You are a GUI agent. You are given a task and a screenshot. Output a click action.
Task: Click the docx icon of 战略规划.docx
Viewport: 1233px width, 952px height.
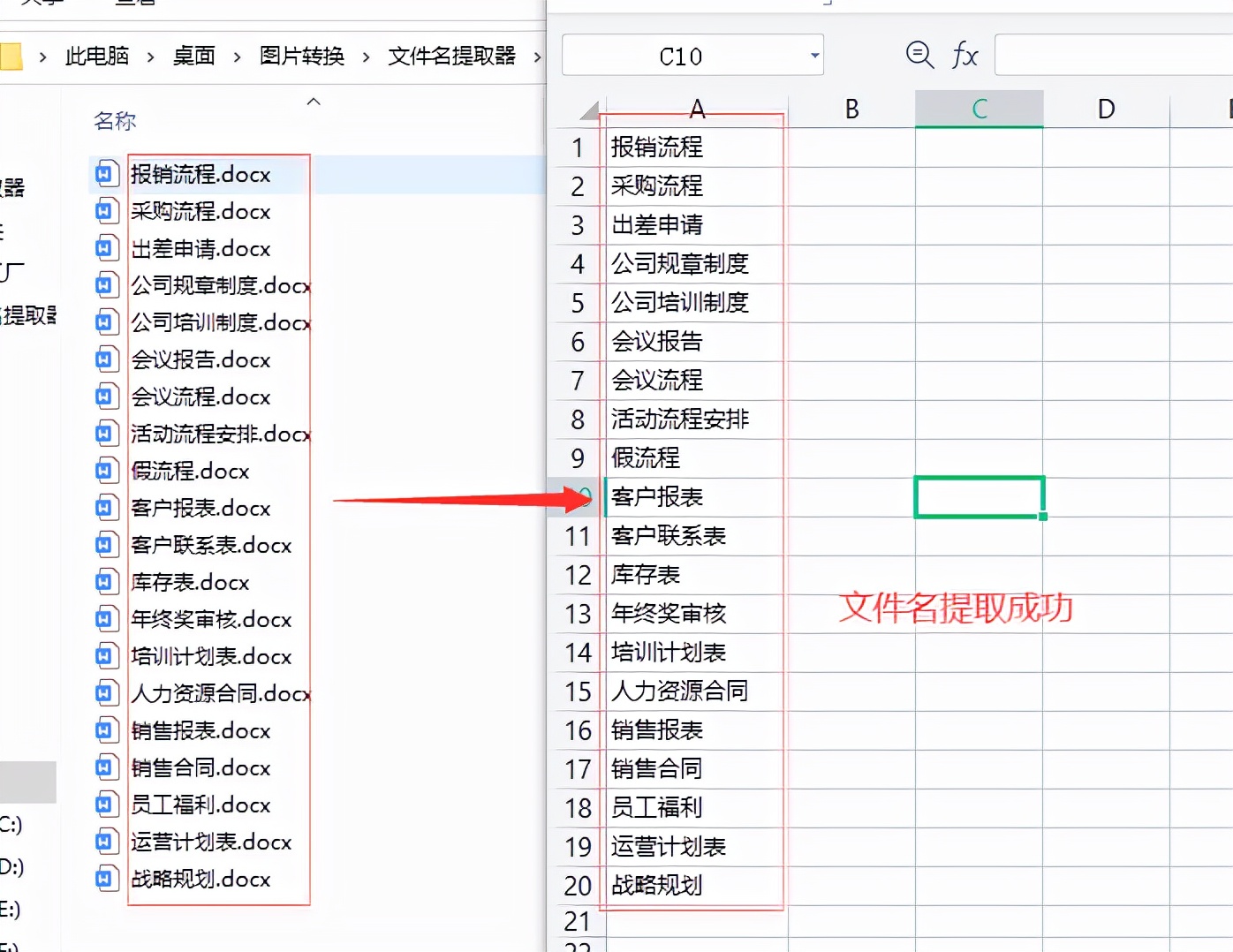[x=105, y=879]
